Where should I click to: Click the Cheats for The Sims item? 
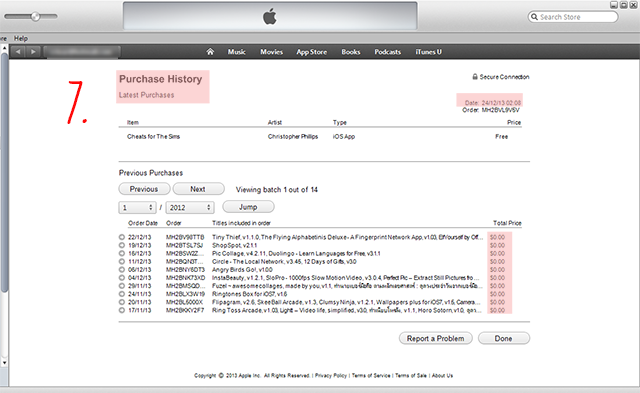pos(153,136)
